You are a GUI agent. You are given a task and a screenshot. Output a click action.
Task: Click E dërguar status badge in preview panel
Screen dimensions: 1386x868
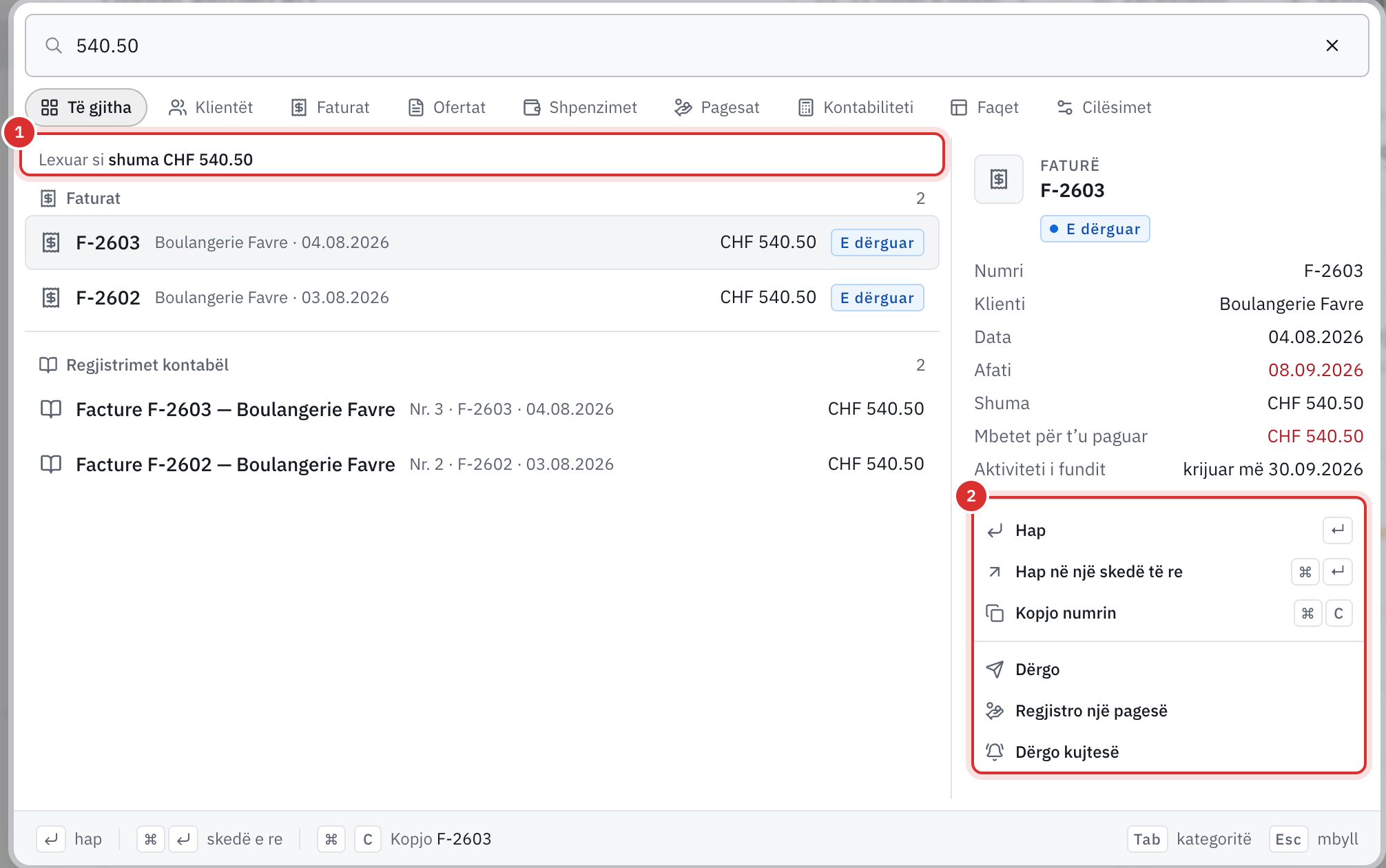pos(1095,229)
